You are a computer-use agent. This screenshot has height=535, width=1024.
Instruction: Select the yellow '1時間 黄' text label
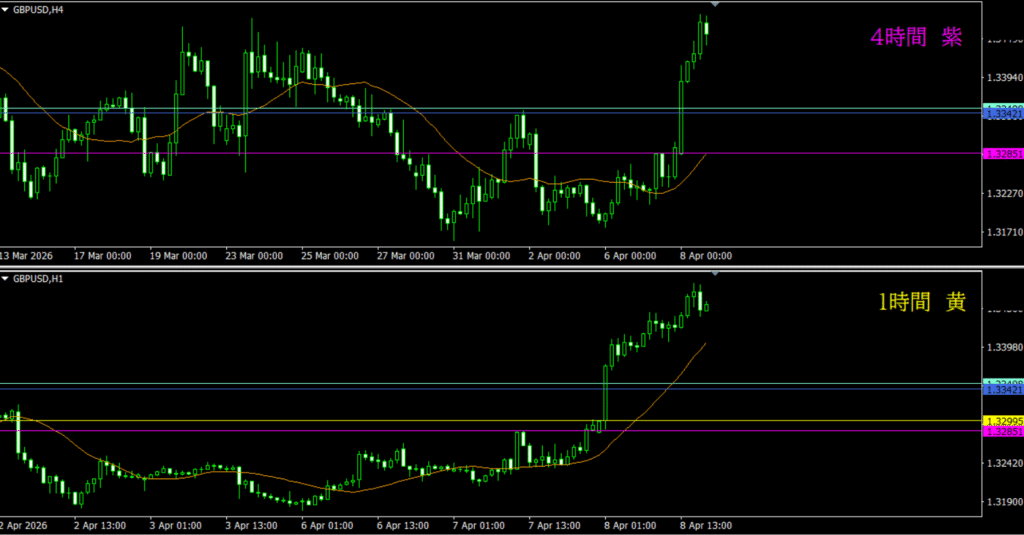[921, 303]
